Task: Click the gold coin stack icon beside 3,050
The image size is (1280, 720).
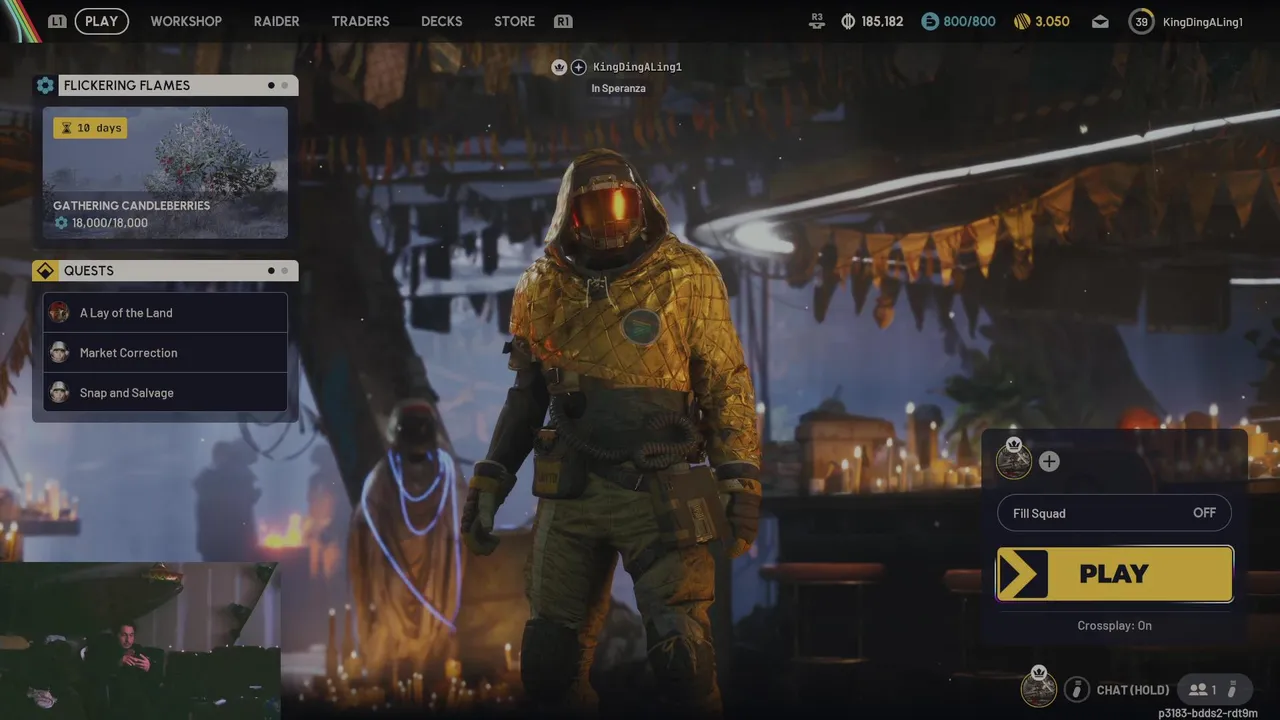Action: (x=1022, y=21)
